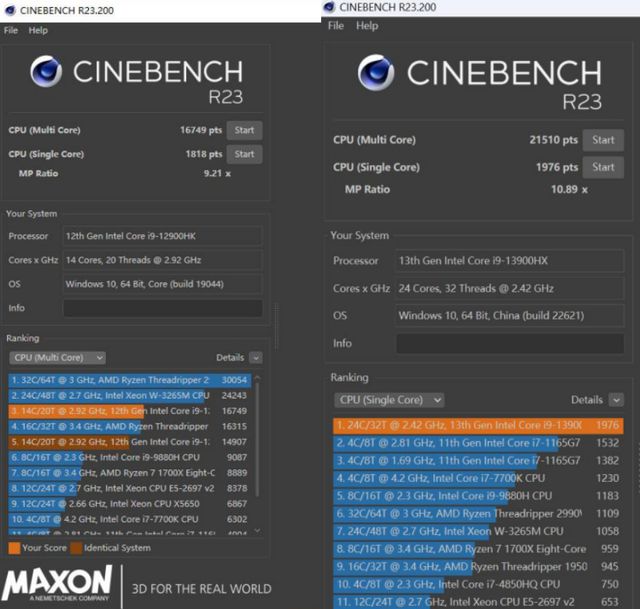This screenshot has height=609, width=640.
Task: Select single core row Threadripper 1950 scoring 945
Action: coord(478,567)
